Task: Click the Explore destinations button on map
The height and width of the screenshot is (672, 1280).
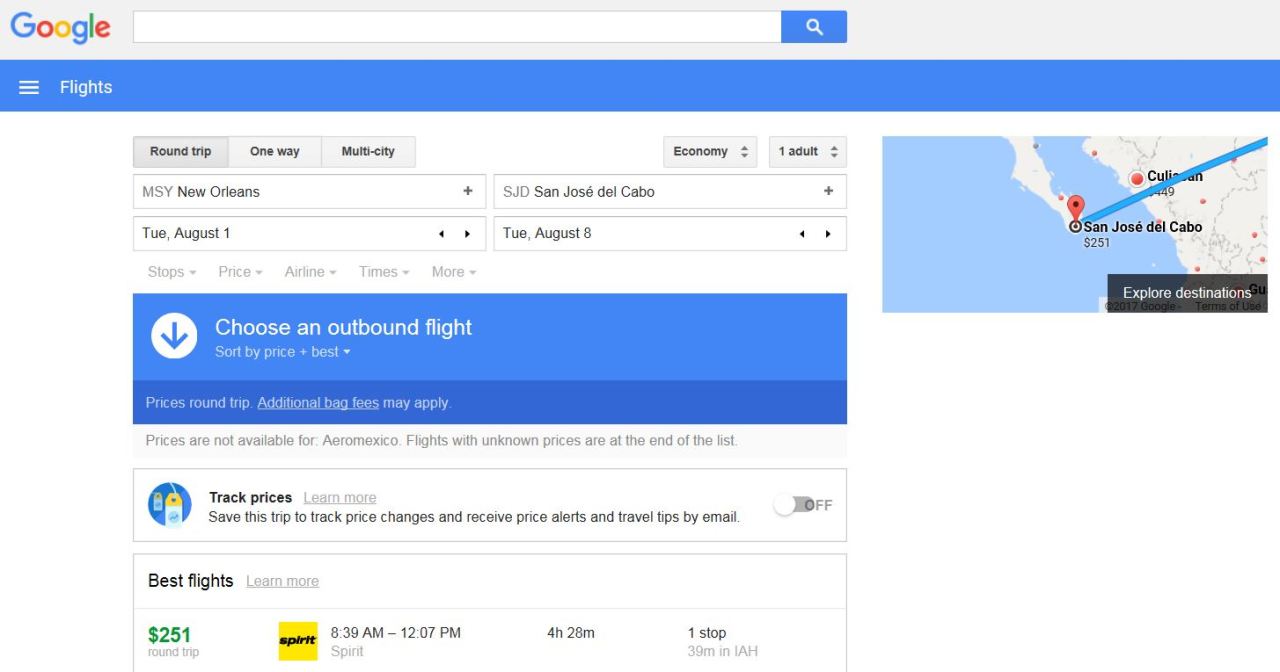Action: point(1186,293)
